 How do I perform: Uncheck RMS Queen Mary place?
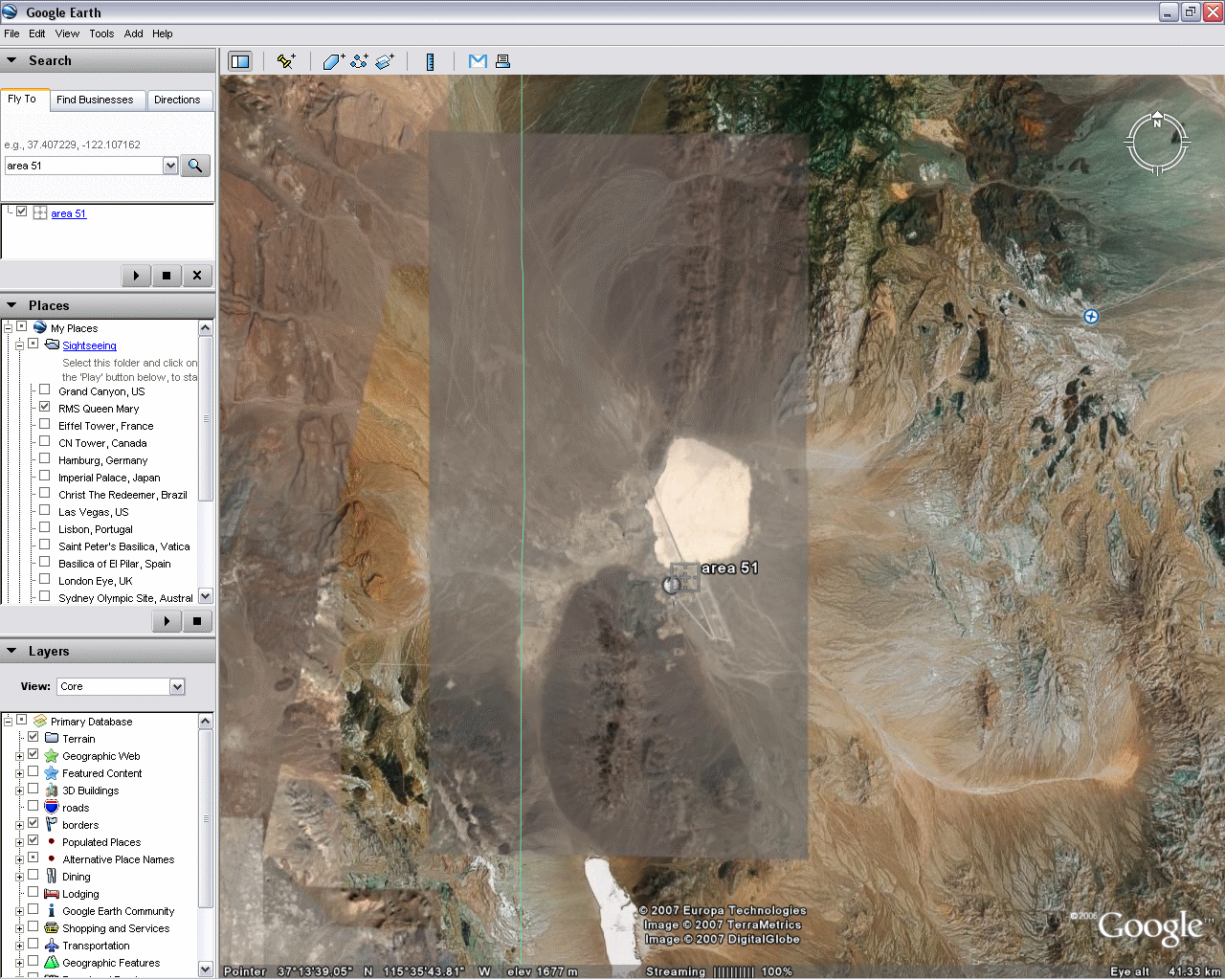tap(44, 407)
